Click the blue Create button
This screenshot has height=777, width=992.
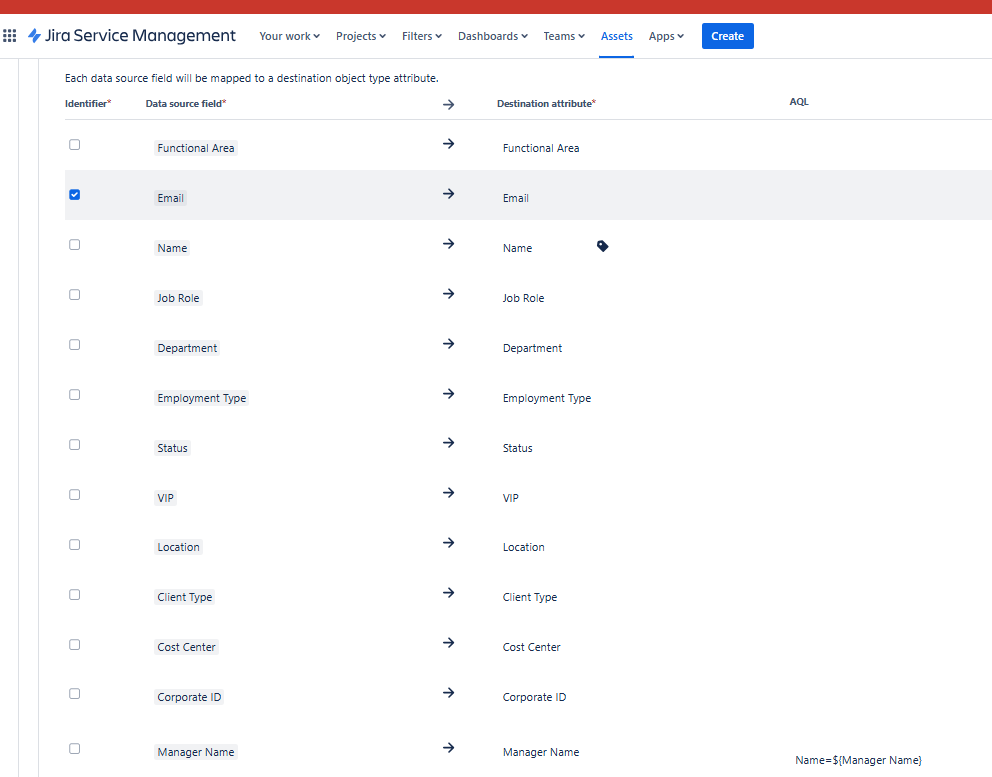pos(728,36)
